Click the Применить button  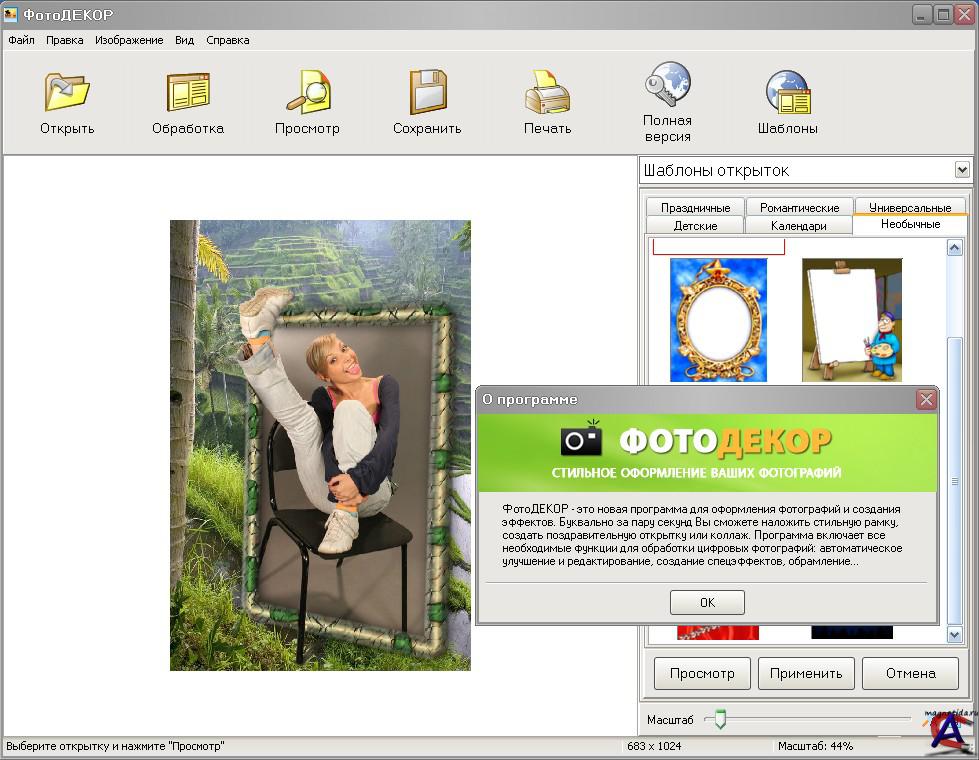(x=805, y=673)
